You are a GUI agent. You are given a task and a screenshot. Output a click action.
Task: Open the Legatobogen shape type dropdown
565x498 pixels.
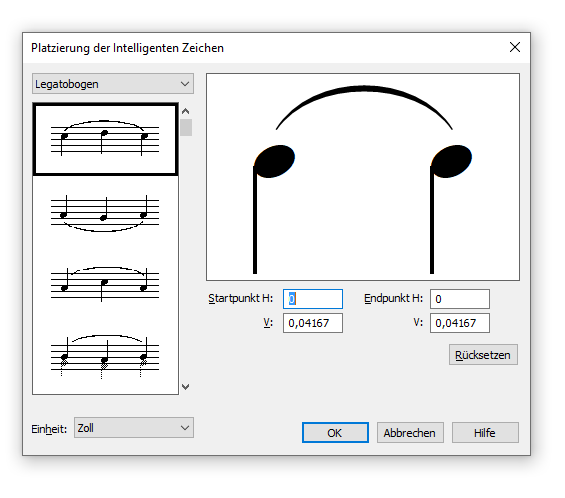[x=113, y=84]
